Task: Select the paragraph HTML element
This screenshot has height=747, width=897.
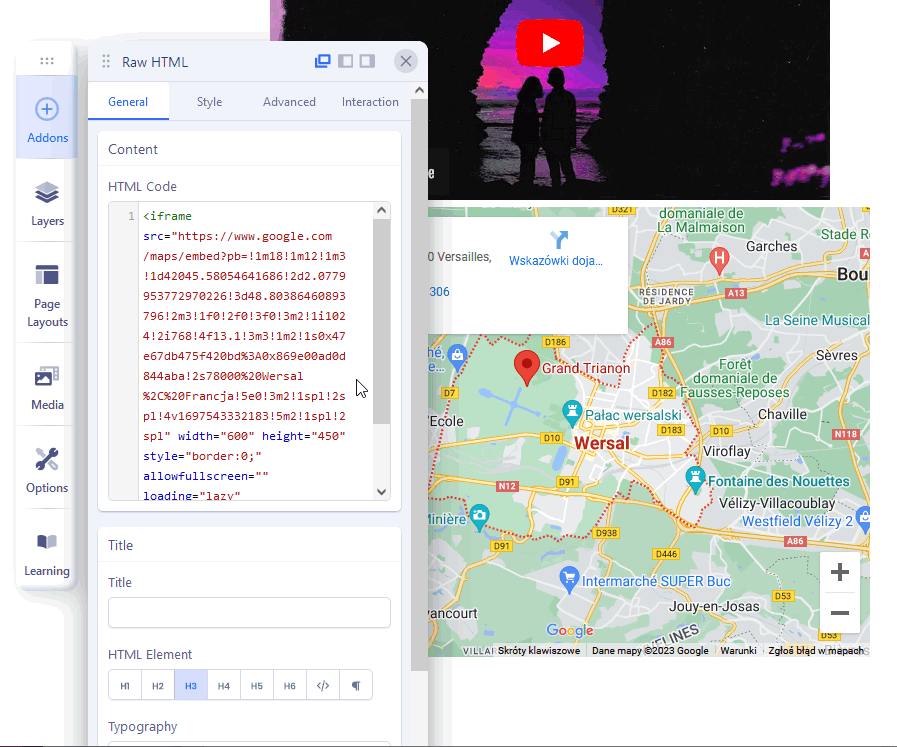Action: pyautogui.click(x=355, y=686)
